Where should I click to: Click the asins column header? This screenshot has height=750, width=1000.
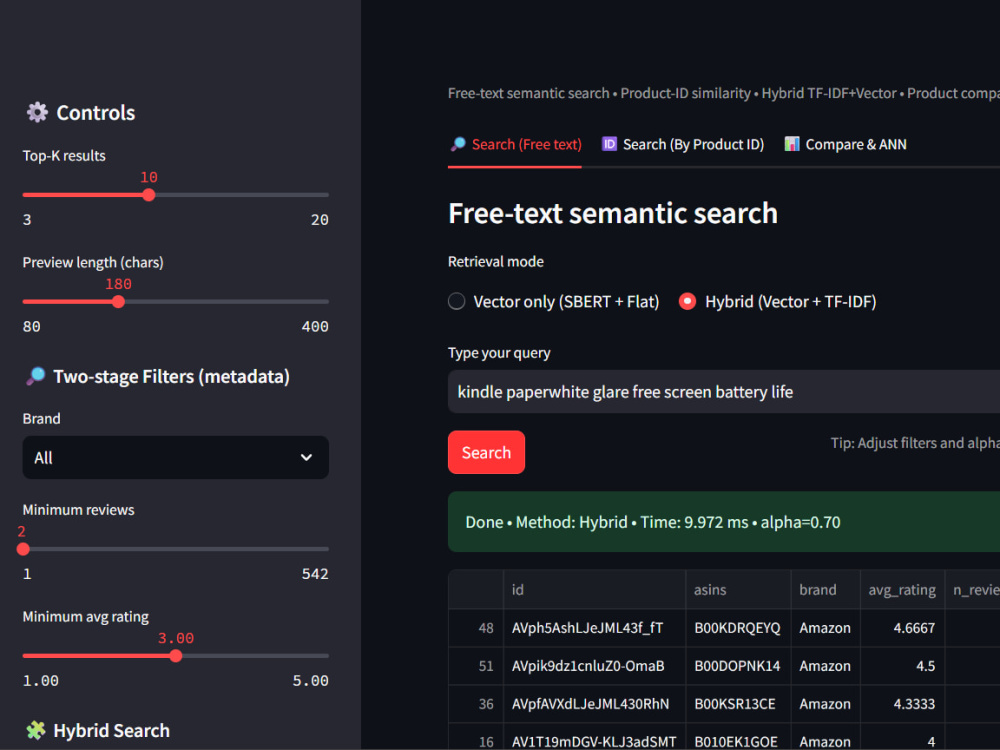pyautogui.click(x=739, y=590)
